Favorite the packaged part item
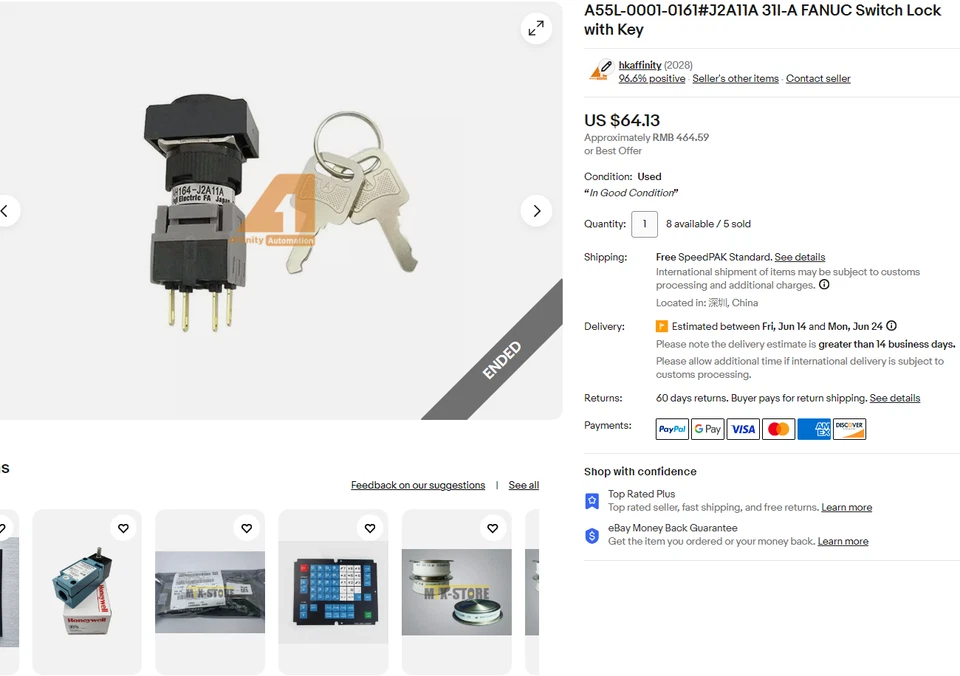Viewport: 960px width, 676px height. coord(247,528)
